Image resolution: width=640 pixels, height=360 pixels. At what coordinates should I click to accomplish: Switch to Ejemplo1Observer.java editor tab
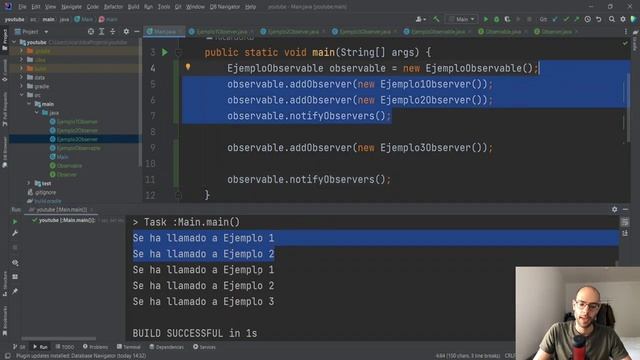point(221,31)
